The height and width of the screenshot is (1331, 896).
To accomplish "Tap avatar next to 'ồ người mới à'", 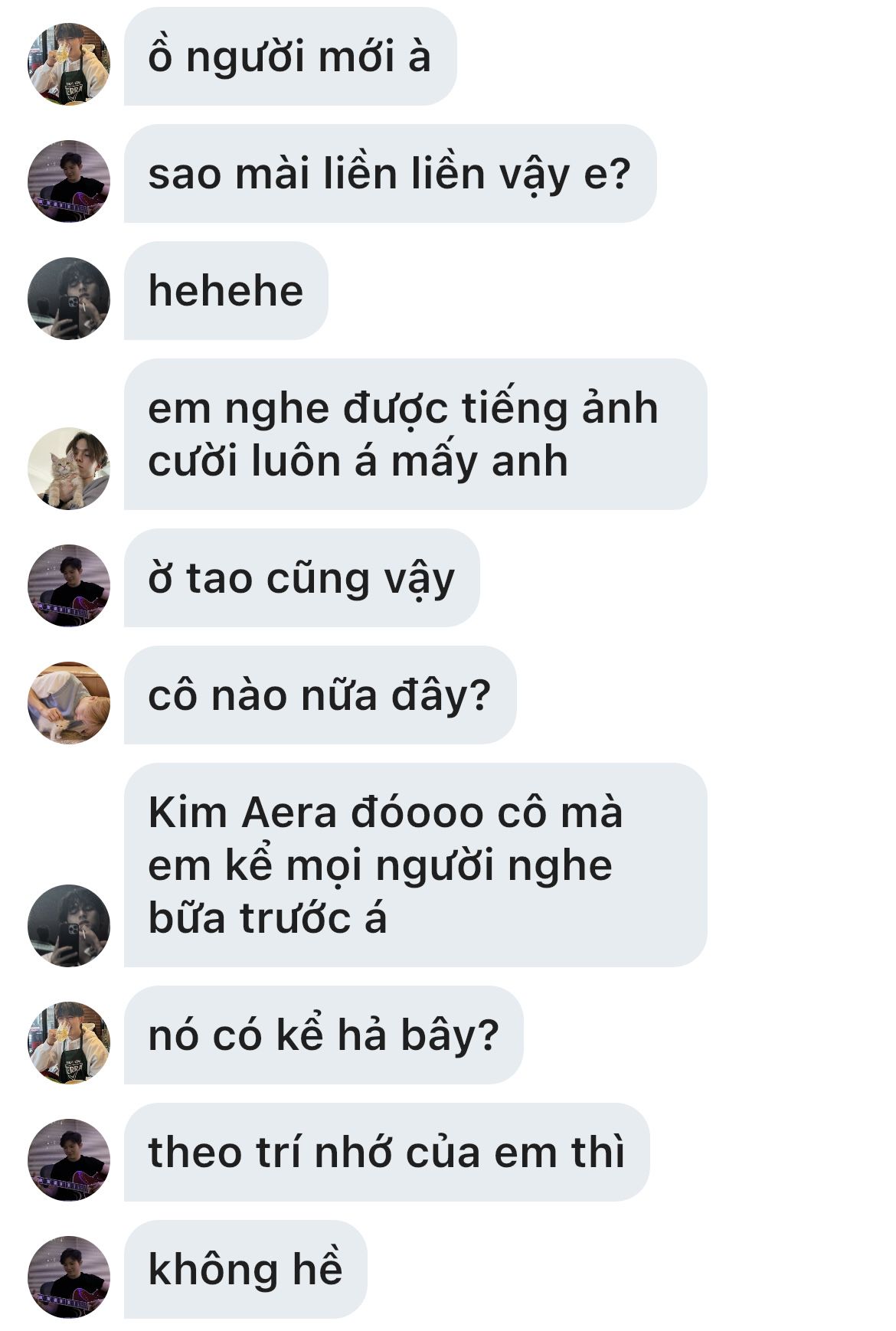I will (x=69, y=64).
